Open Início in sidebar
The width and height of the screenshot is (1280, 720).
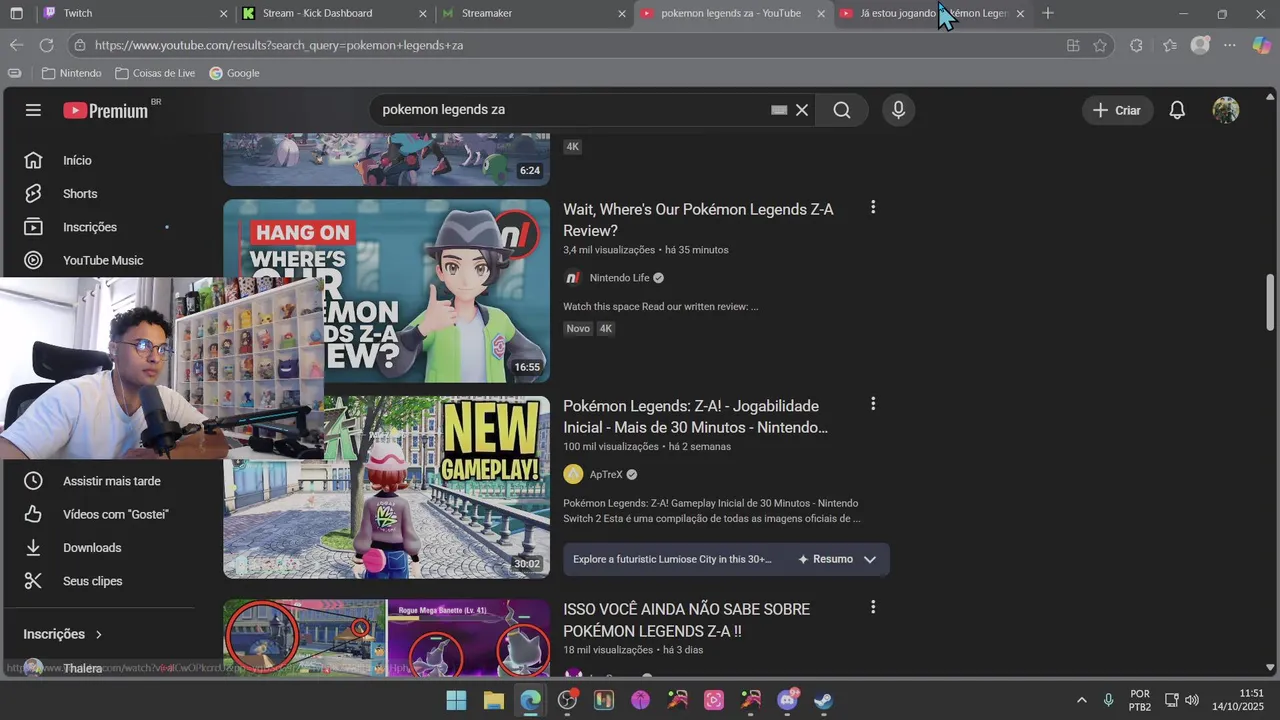pyautogui.click(x=77, y=160)
